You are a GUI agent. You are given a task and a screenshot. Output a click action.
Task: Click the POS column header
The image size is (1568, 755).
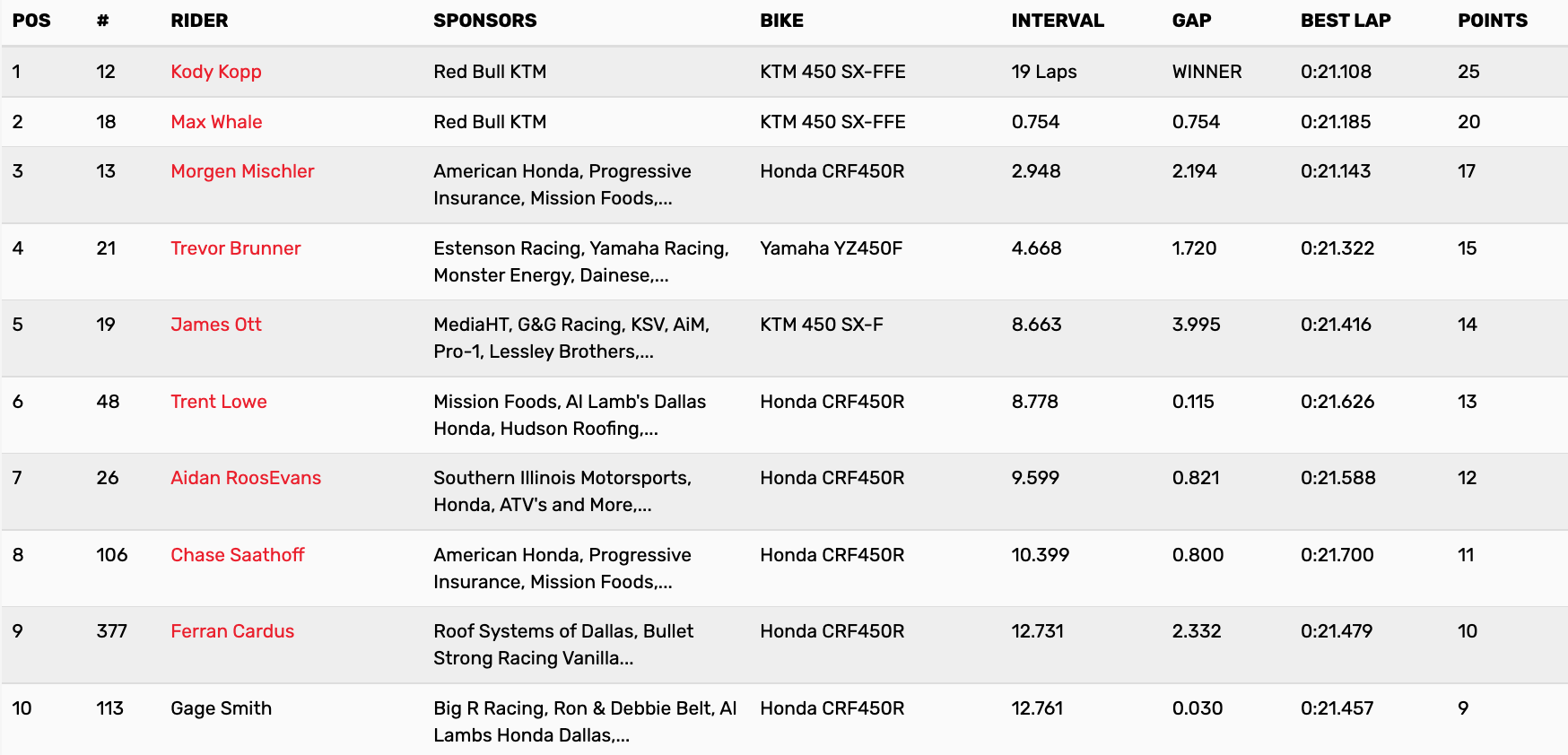[x=31, y=21]
